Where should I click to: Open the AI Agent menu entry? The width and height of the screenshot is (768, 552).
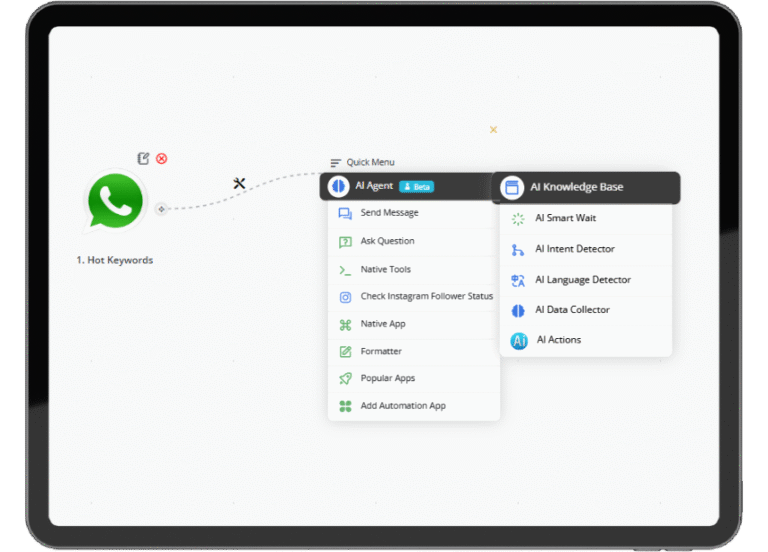coord(374,186)
